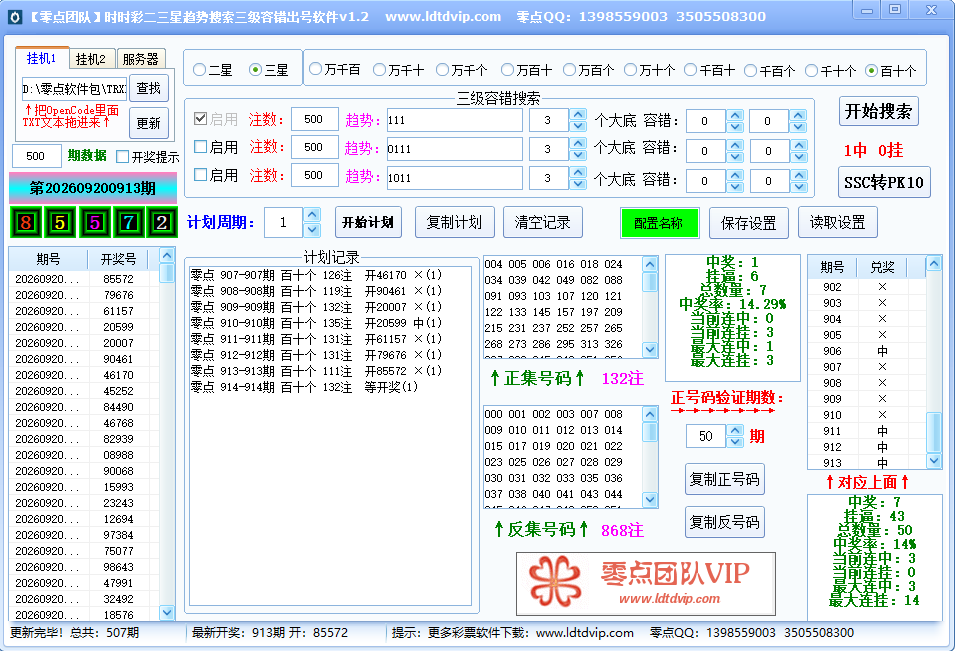Image resolution: width=955 pixels, height=651 pixels.
Task: Select plan record line 914-914期 等开奖
Action: coord(305,387)
